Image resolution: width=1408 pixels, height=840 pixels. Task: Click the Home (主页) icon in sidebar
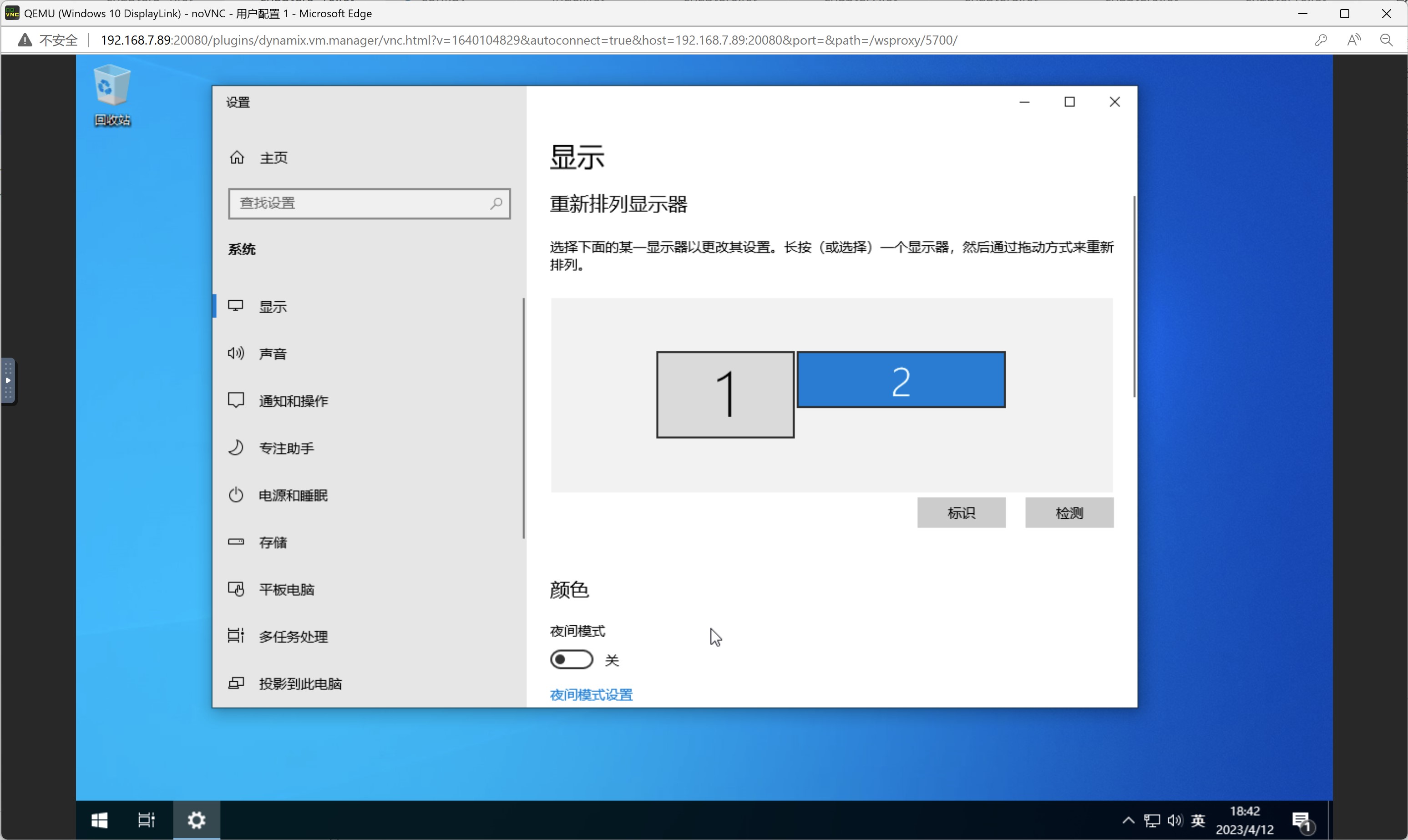[237, 157]
